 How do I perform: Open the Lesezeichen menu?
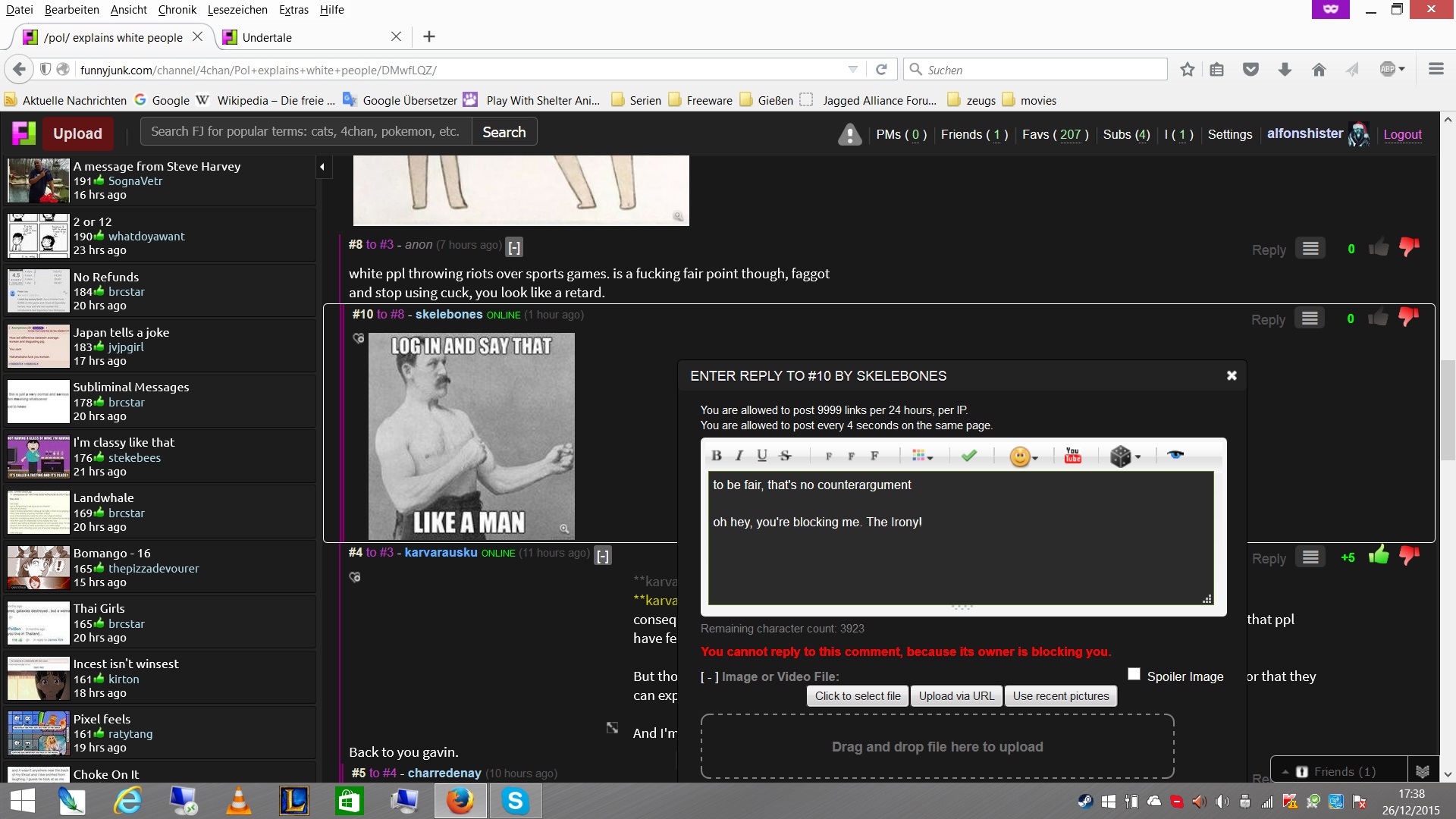(237, 10)
